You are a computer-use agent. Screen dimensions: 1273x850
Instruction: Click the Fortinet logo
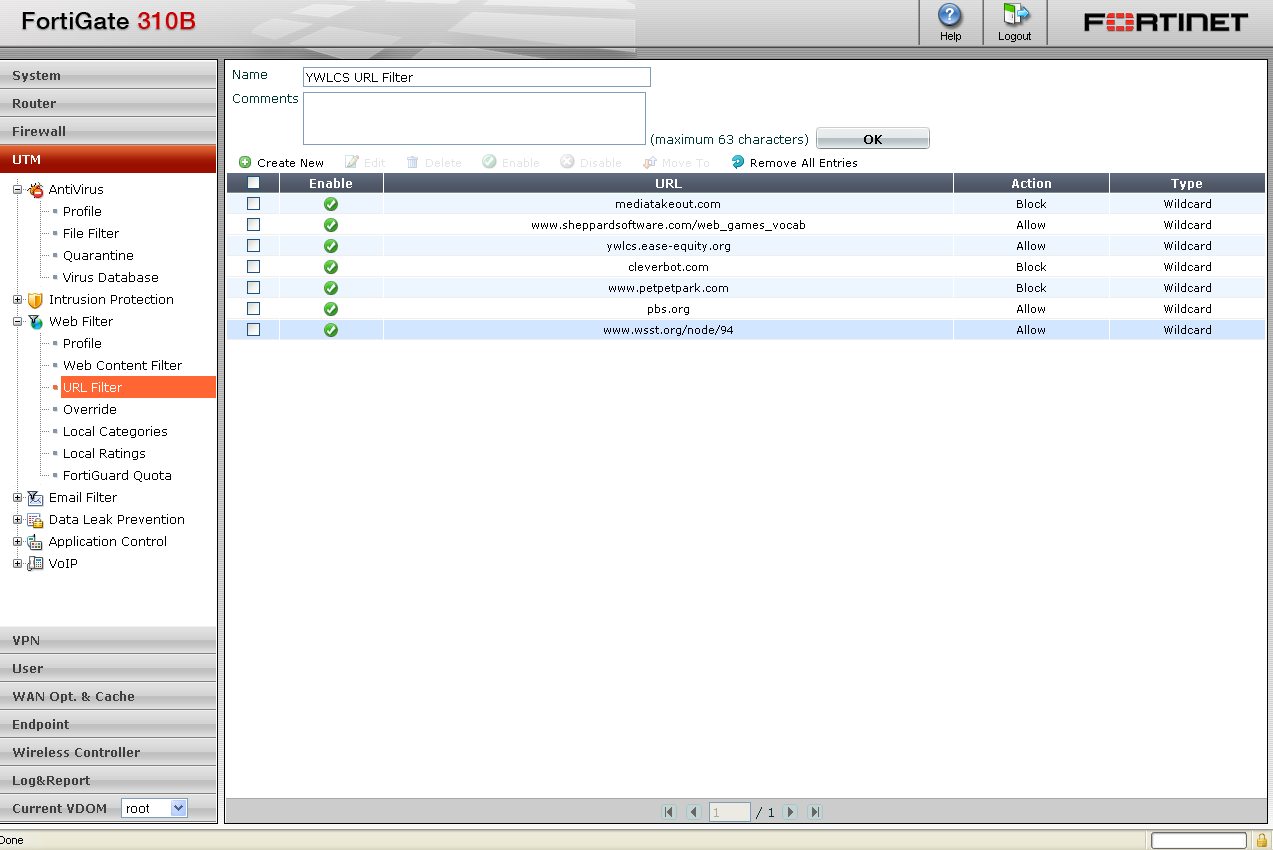point(1166,22)
